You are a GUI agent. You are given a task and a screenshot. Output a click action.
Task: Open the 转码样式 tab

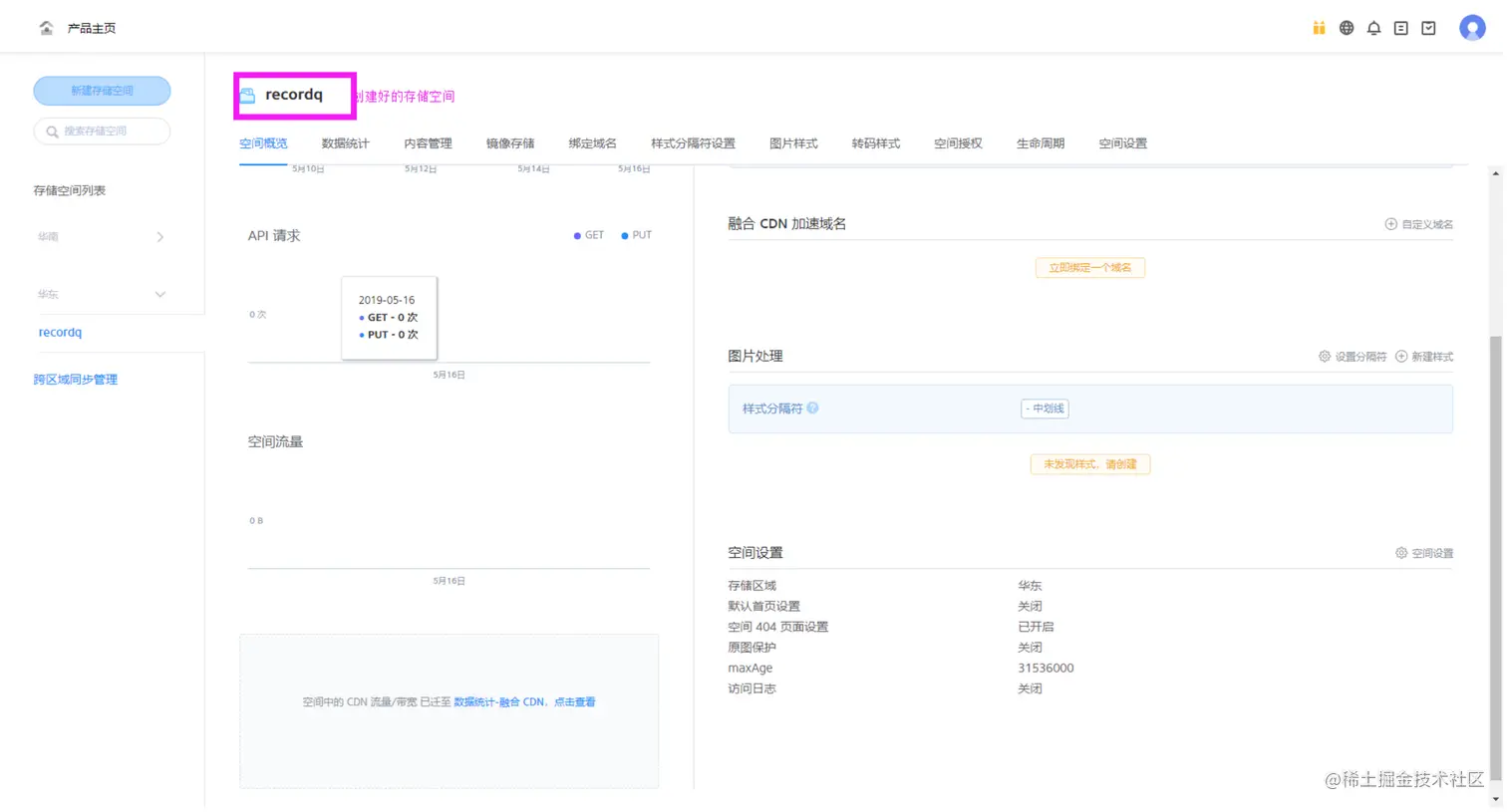[875, 143]
